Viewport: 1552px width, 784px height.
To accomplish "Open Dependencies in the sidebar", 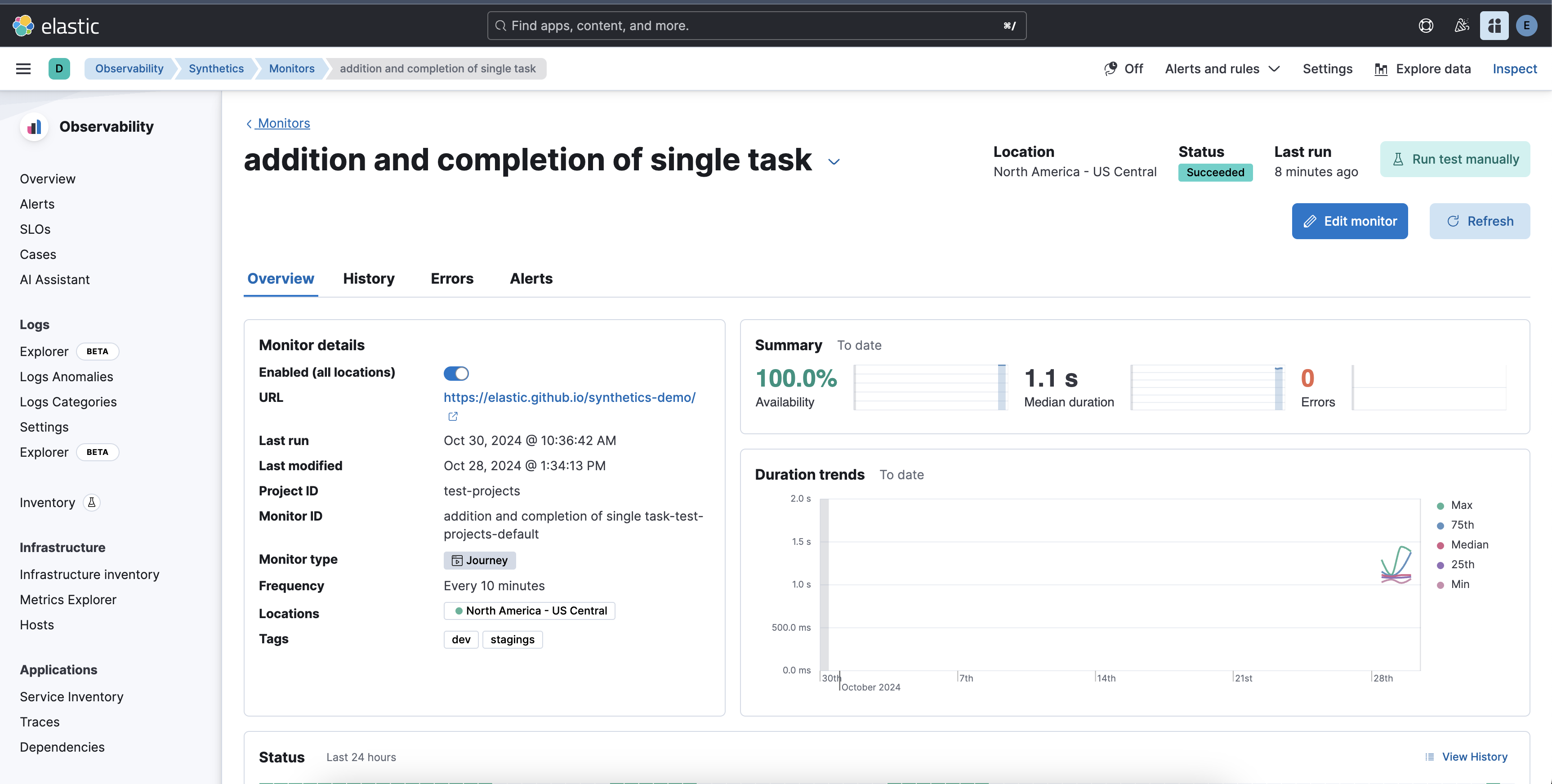I will [x=62, y=747].
